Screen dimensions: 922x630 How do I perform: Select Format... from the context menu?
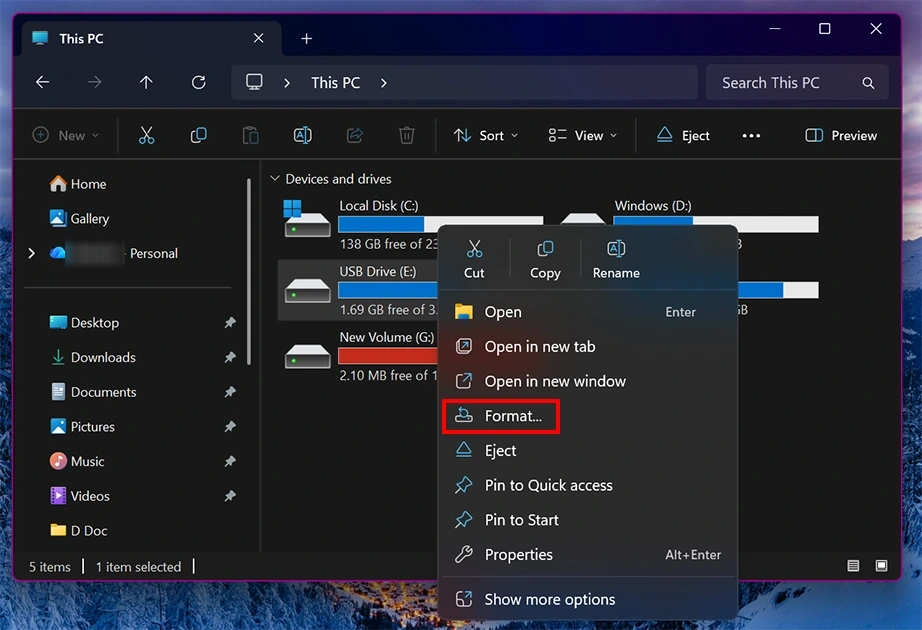588,416
